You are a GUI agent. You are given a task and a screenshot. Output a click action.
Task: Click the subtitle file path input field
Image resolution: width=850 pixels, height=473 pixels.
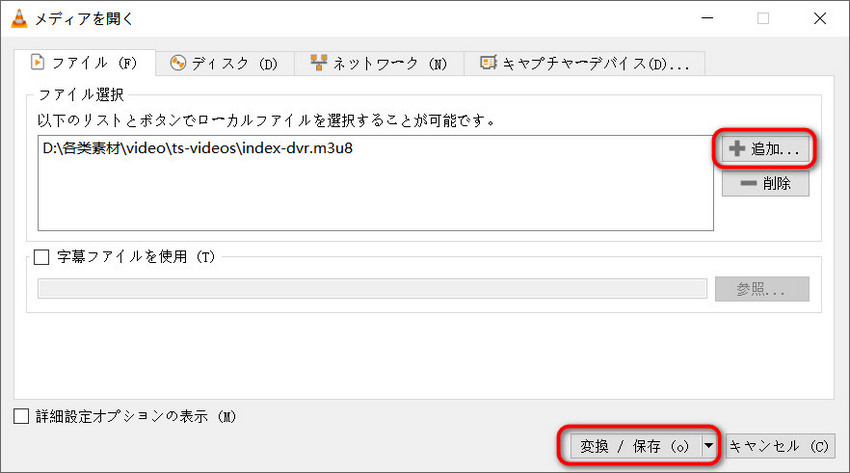tap(372, 289)
